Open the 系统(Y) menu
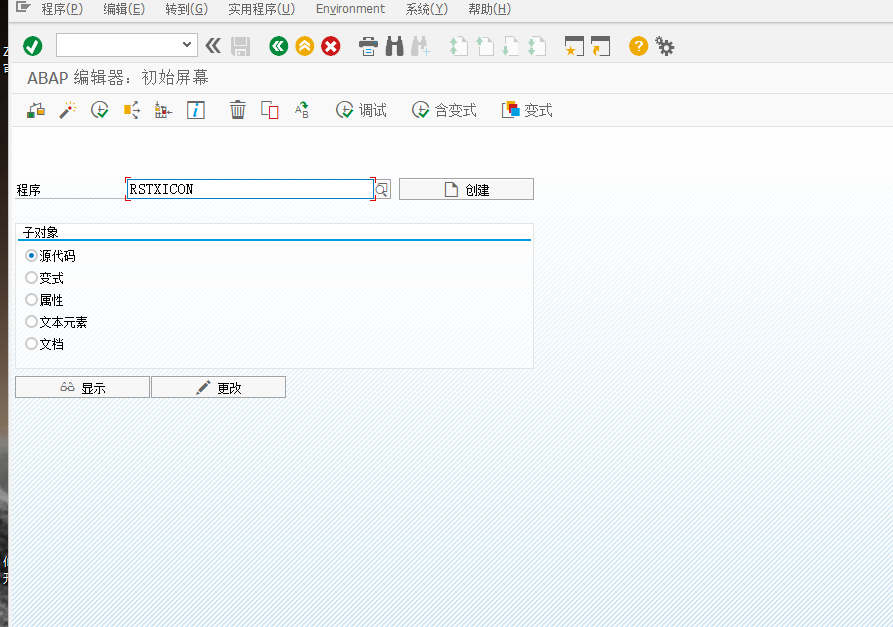893x627 pixels. click(427, 9)
